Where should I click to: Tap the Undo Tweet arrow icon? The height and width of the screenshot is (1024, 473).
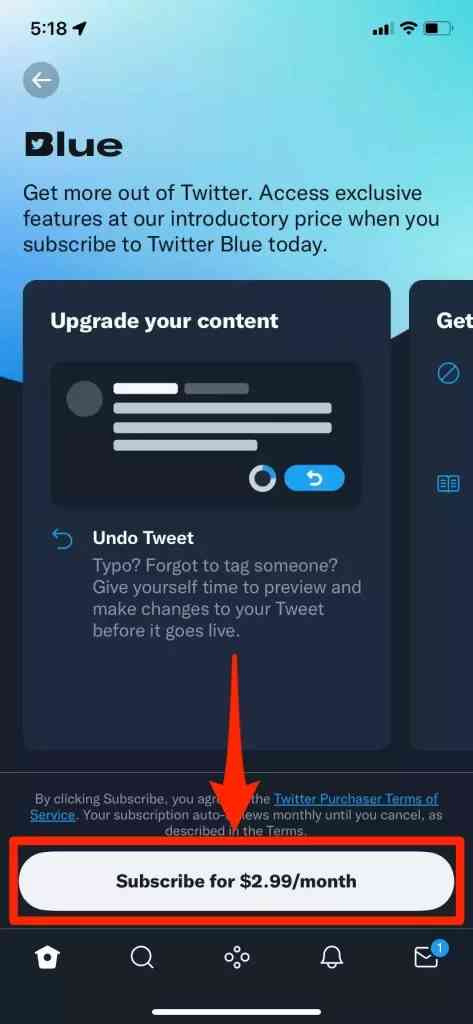point(62,539)
